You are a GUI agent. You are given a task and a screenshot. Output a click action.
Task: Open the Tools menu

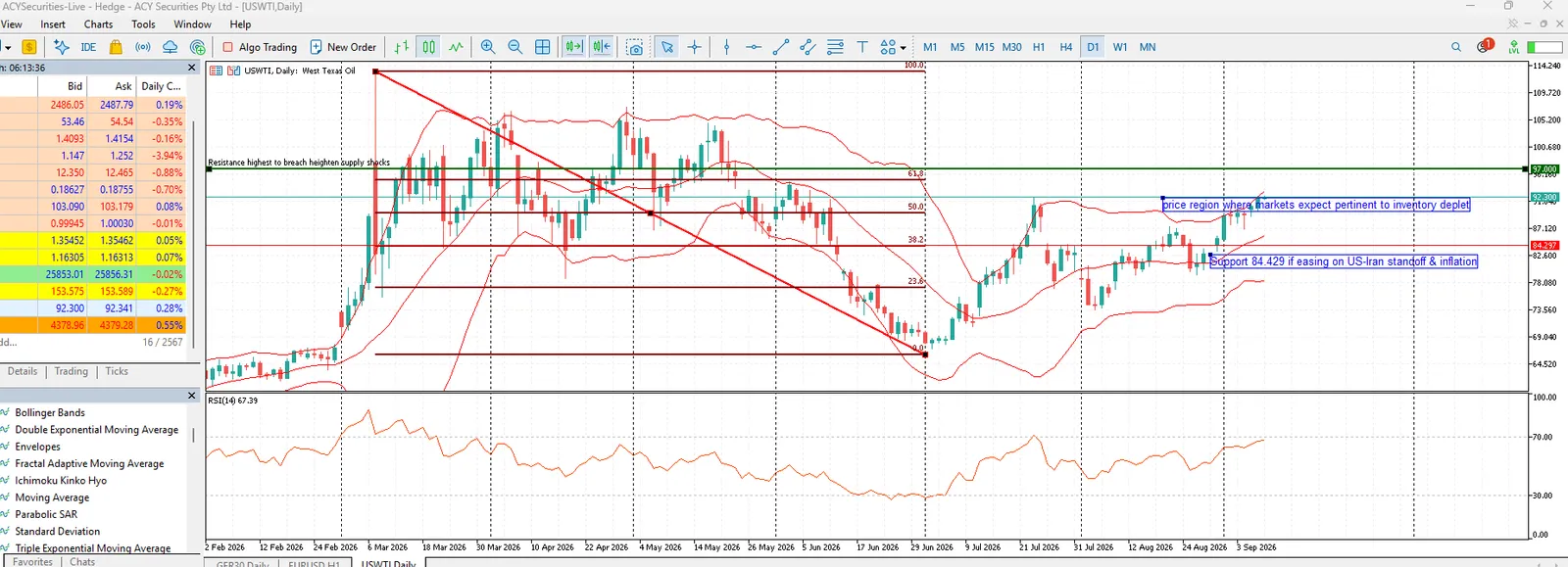143,24
